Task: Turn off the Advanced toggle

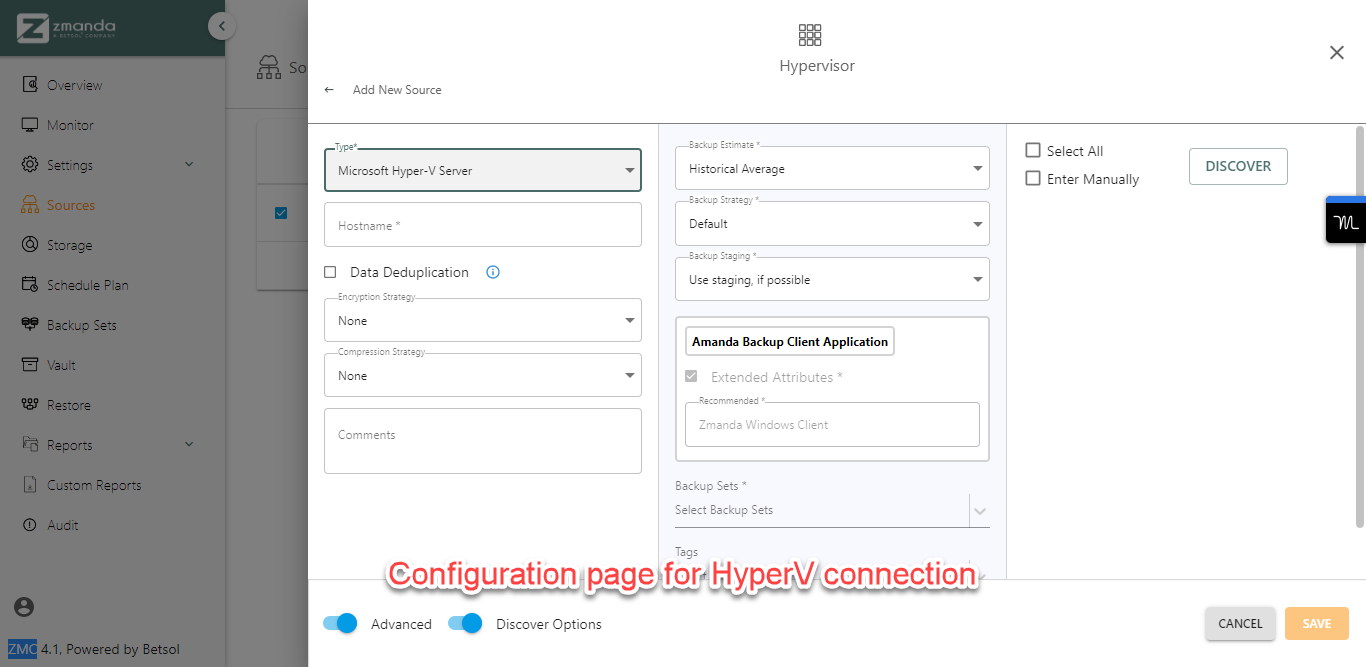Action: (x=340, y=623)
